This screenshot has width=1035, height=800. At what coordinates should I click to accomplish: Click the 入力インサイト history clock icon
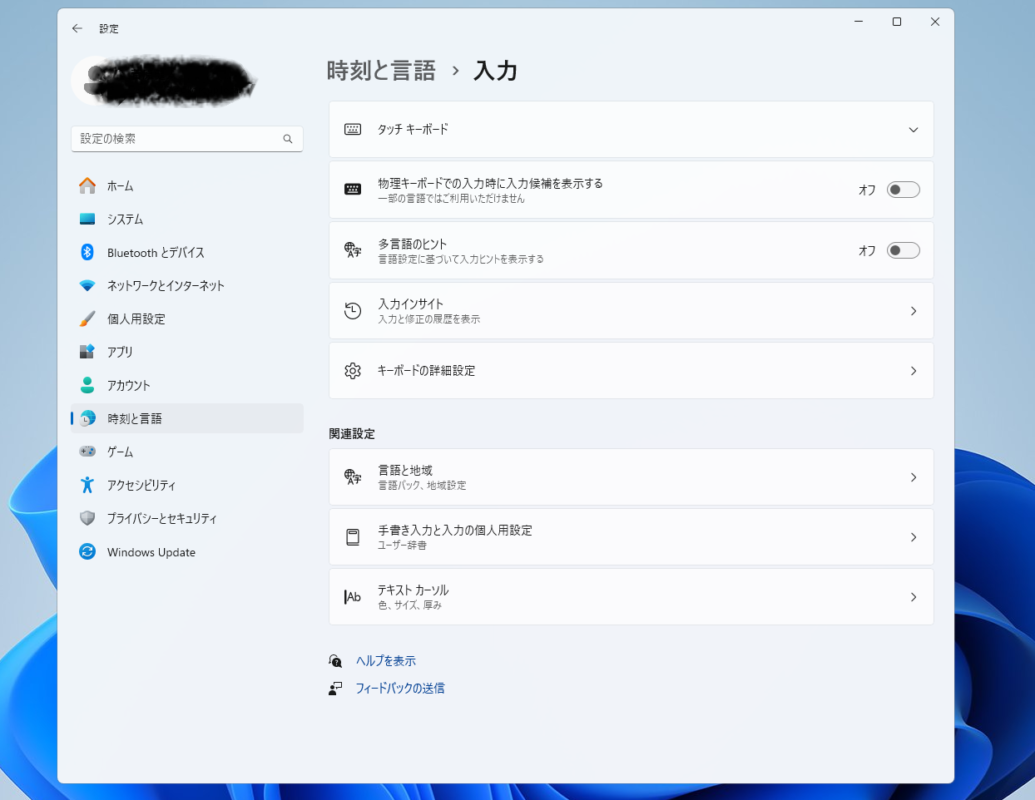[353, 310]
